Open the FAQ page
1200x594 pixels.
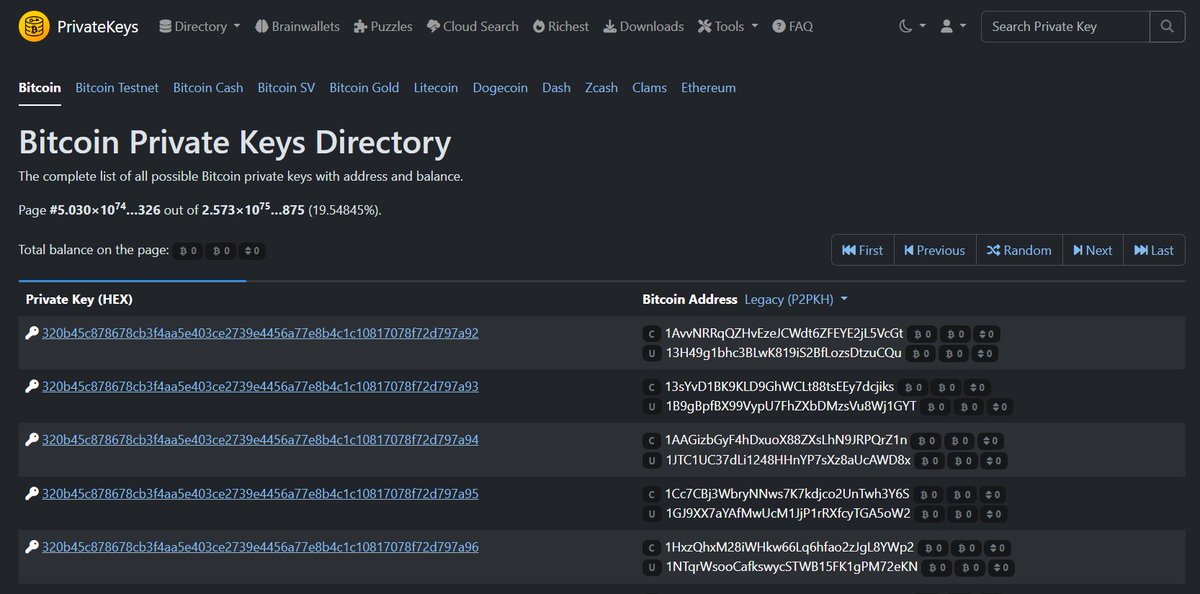[x=792, y=26]
